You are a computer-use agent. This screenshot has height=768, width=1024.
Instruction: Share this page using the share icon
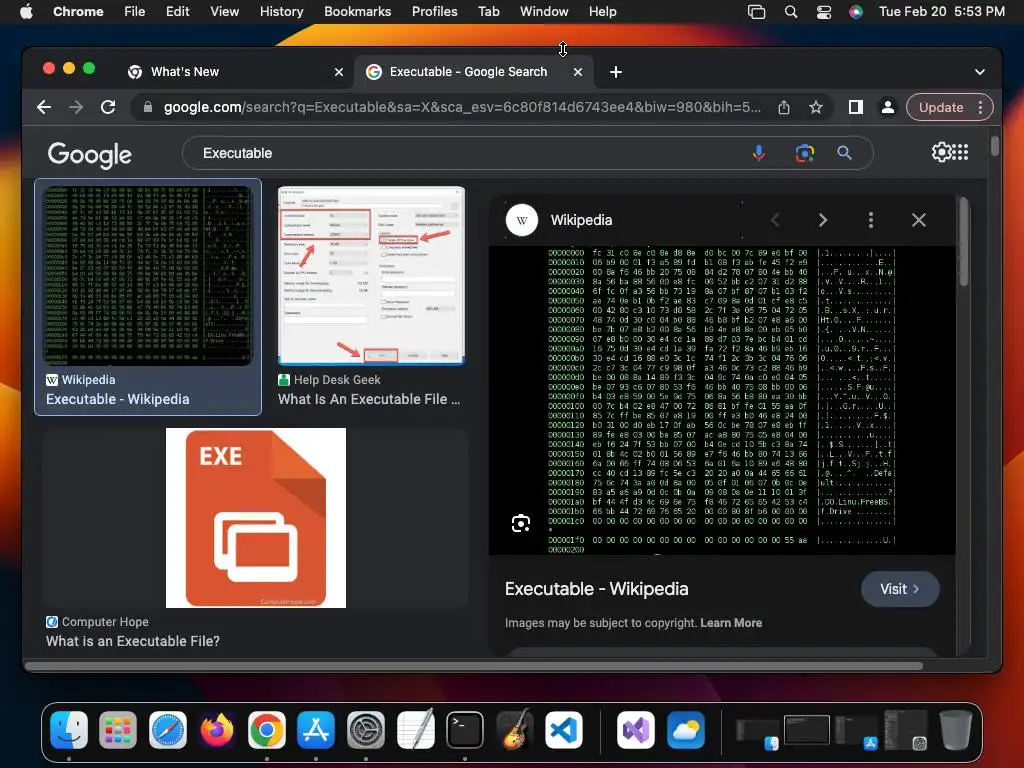tap(784, 107)
